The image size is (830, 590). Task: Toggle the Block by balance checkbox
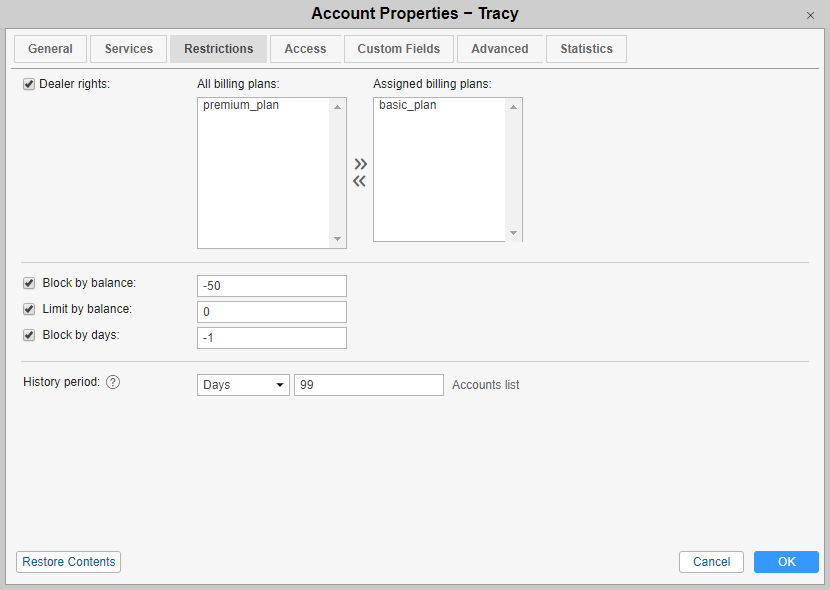coord(29,283)
